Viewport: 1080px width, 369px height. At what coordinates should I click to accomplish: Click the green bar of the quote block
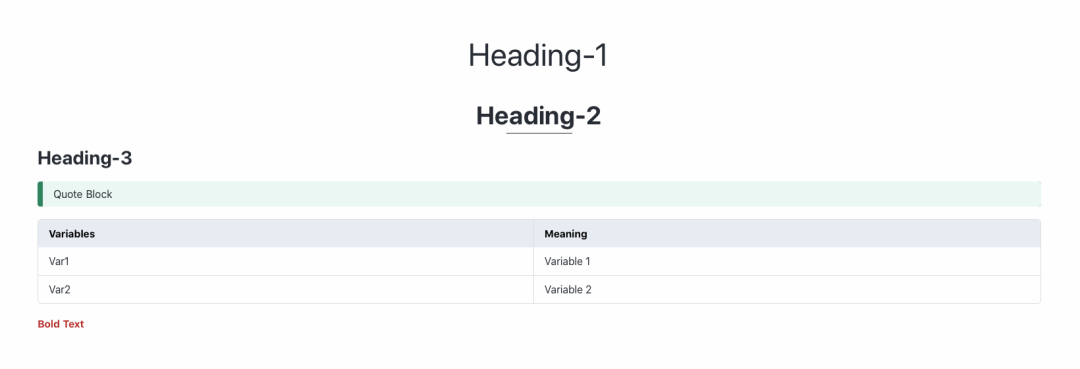(40, 194)
